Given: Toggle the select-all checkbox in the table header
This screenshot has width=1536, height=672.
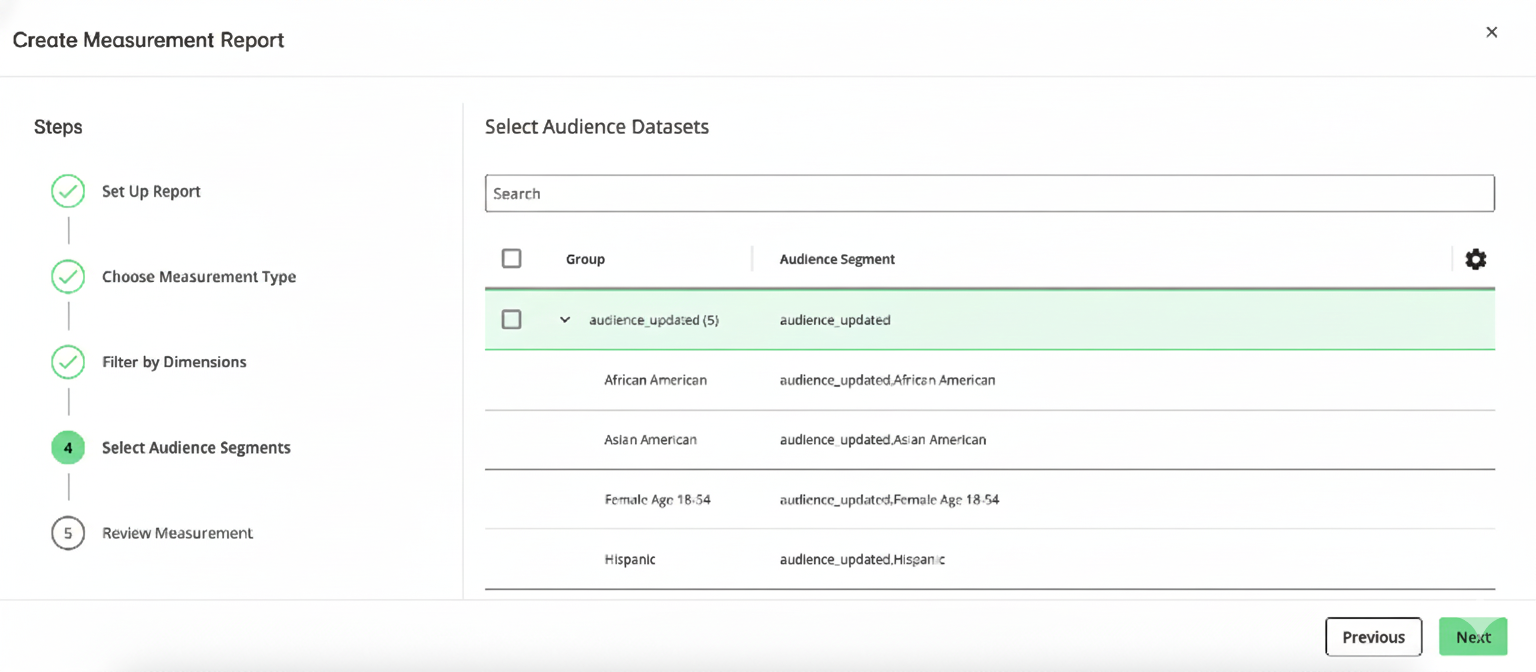Looking at the screenshot, I should [x=511, y=257].
